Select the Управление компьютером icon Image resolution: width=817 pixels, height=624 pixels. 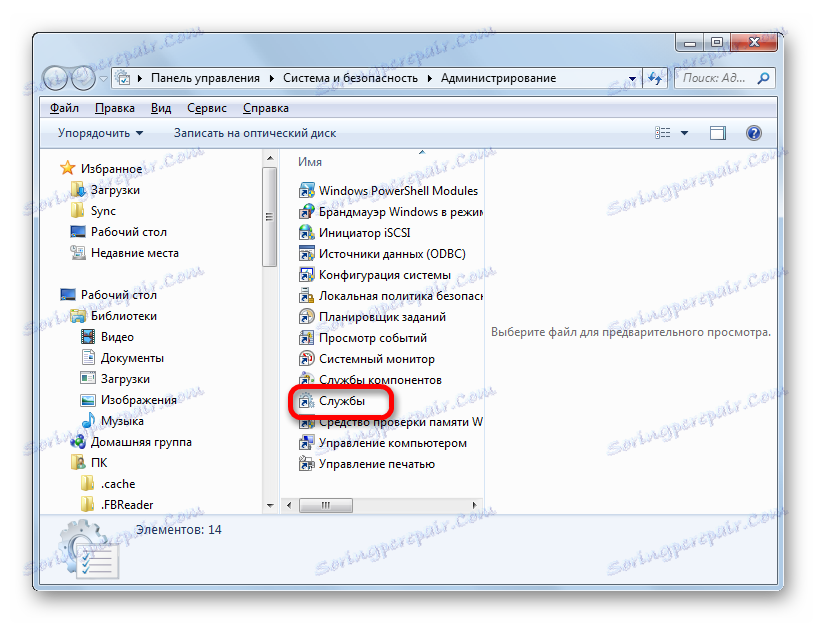tap(306, 443)
